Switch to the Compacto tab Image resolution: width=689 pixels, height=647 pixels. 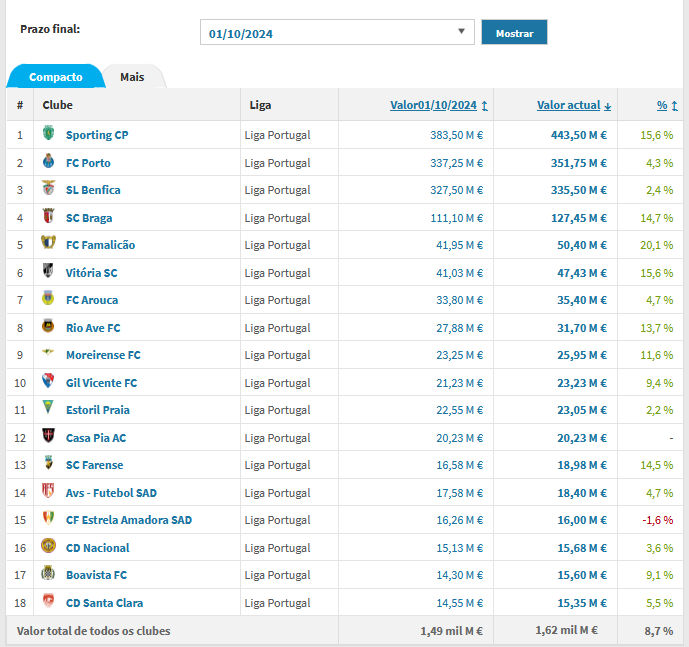point(56,77)
